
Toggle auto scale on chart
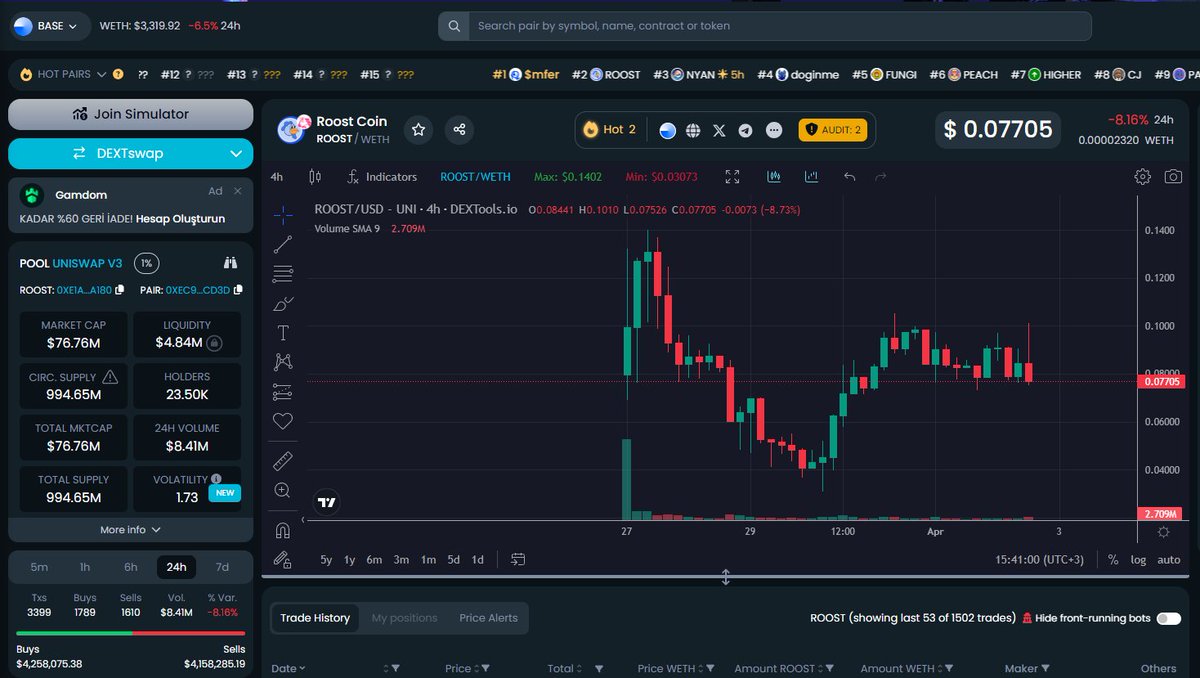1168,560
